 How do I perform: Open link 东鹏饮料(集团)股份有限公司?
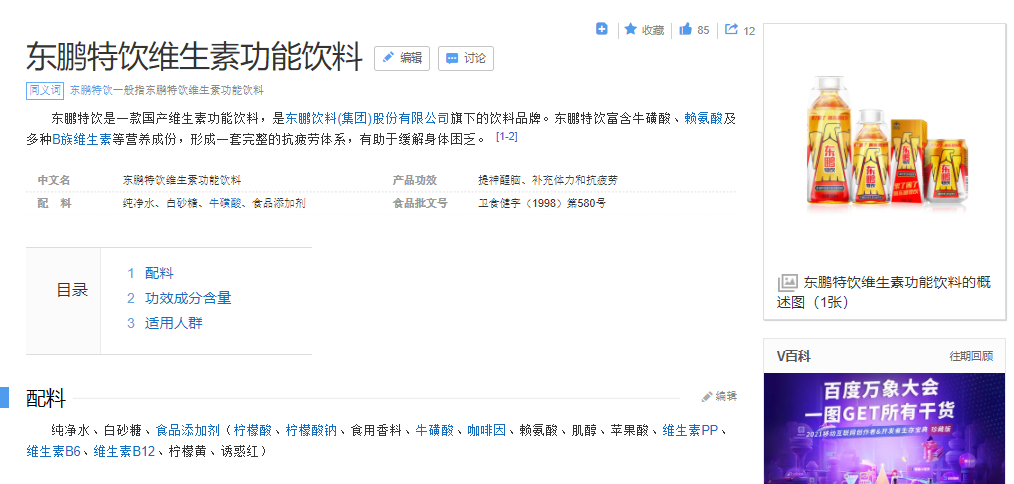pos(367,118)
